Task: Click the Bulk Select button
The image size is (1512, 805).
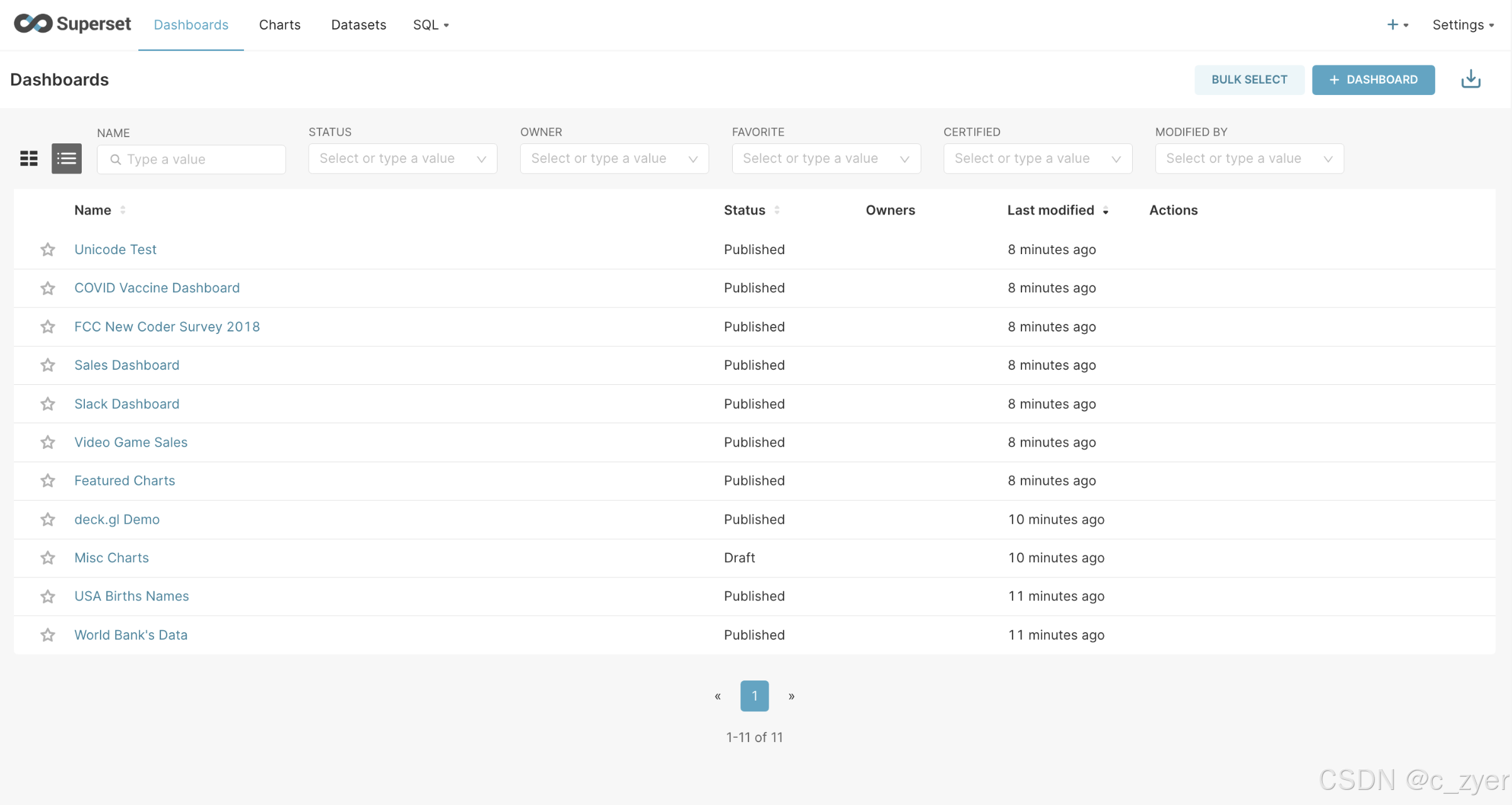Action: click(1249, 79)
